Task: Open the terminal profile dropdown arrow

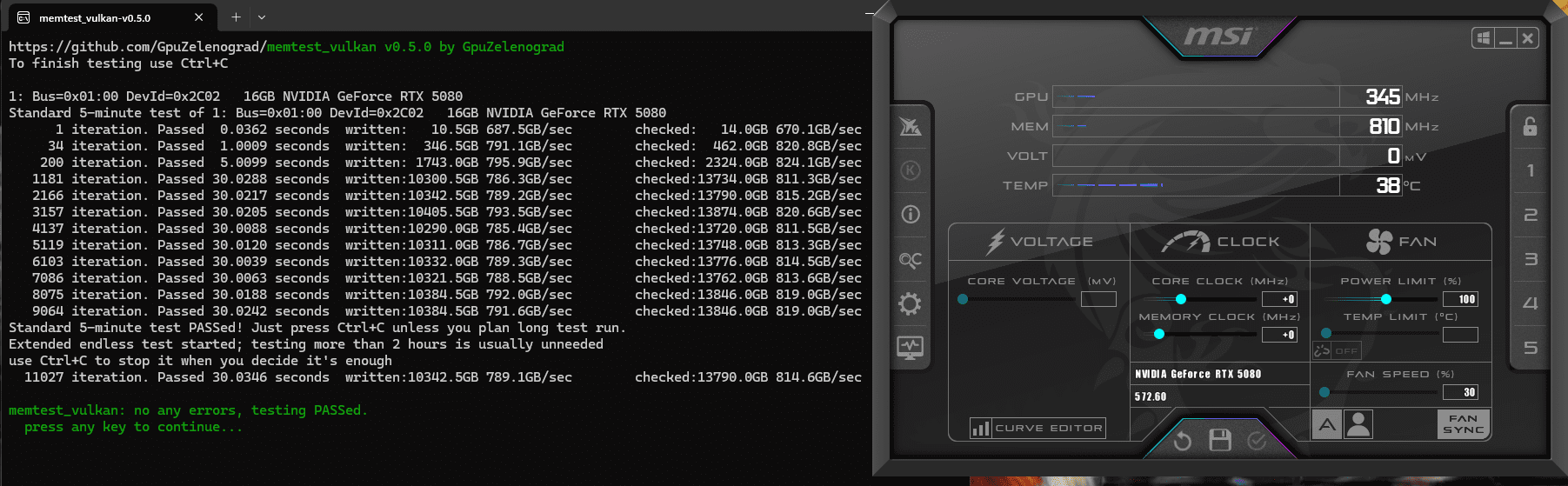Action: pyautogui.click(x=261, y=17)
